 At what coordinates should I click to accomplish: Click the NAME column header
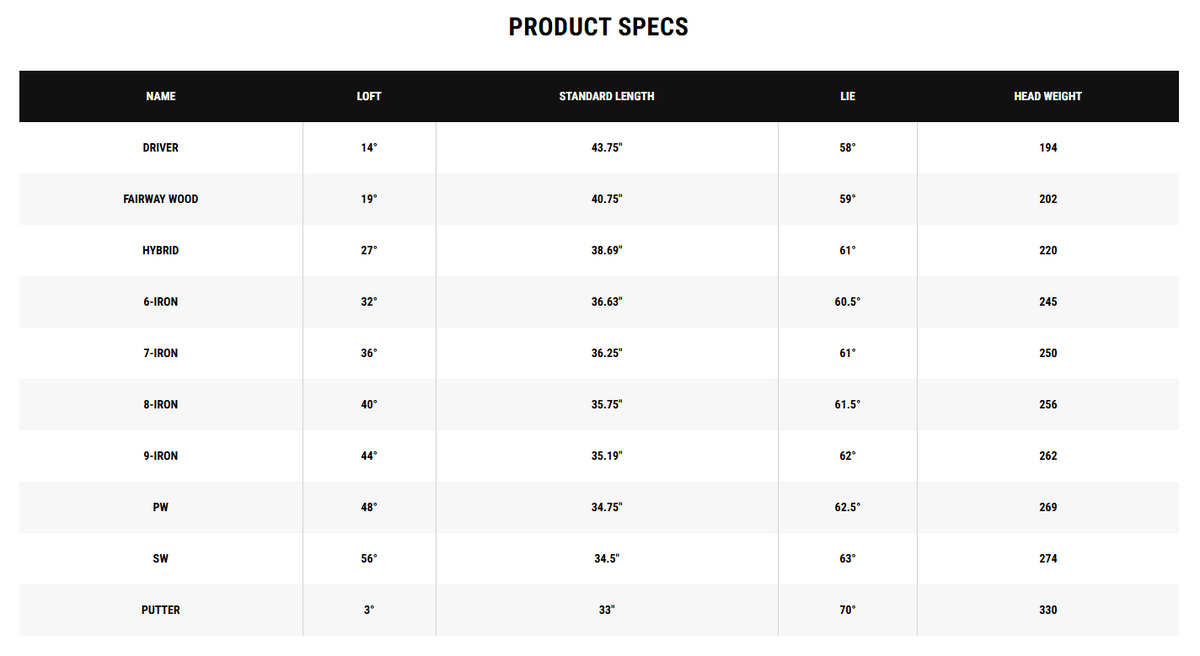point(160,96)
